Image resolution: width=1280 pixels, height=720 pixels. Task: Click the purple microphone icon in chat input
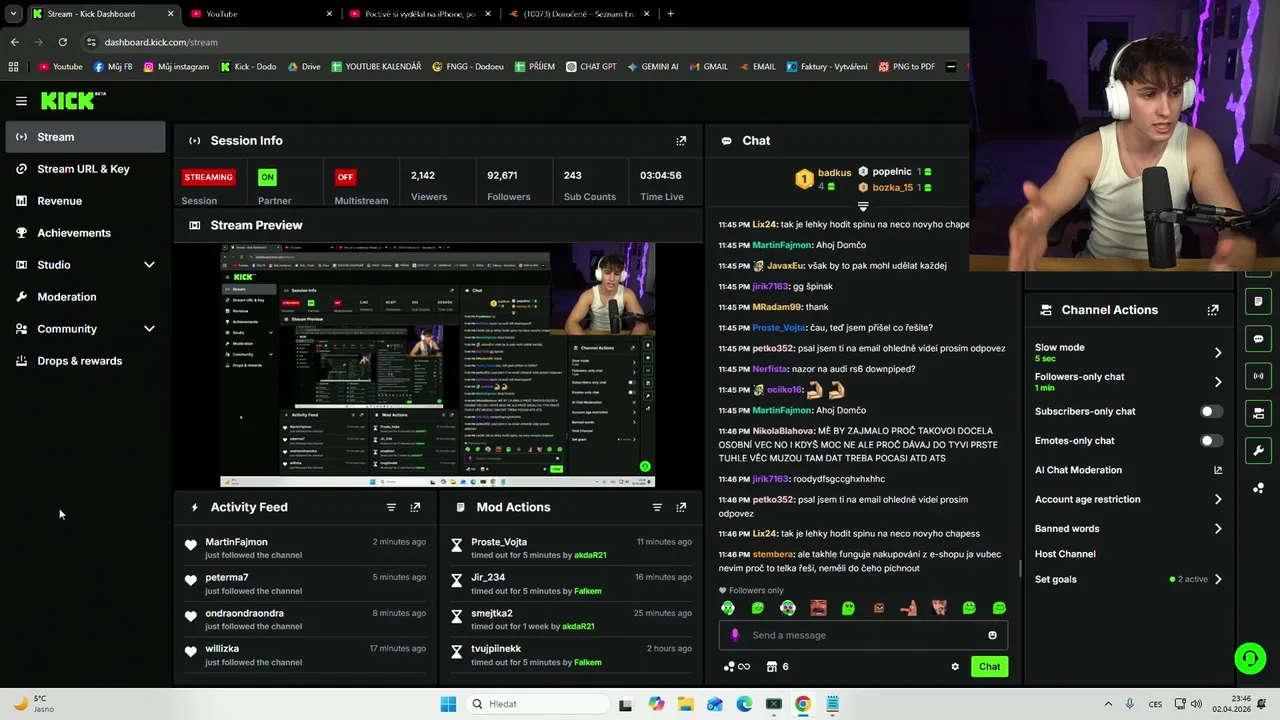click(x=735, y=635)
